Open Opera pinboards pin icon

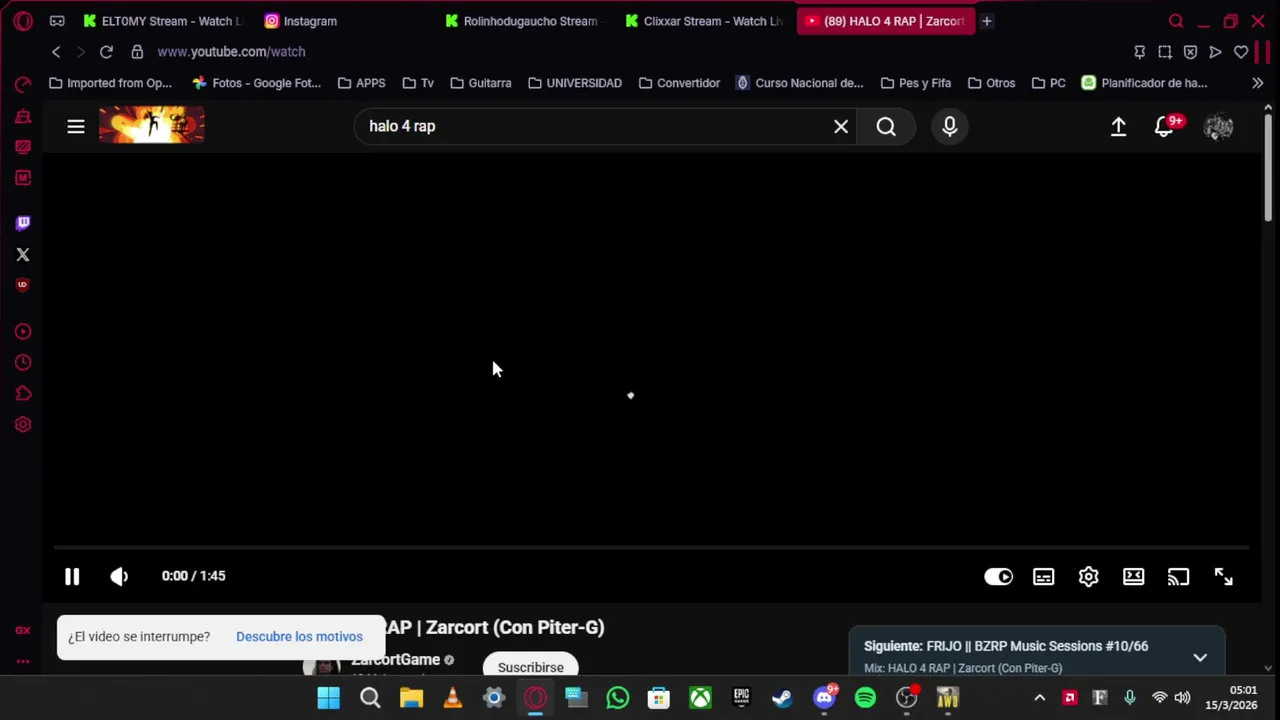click(x=1140, y=52)
